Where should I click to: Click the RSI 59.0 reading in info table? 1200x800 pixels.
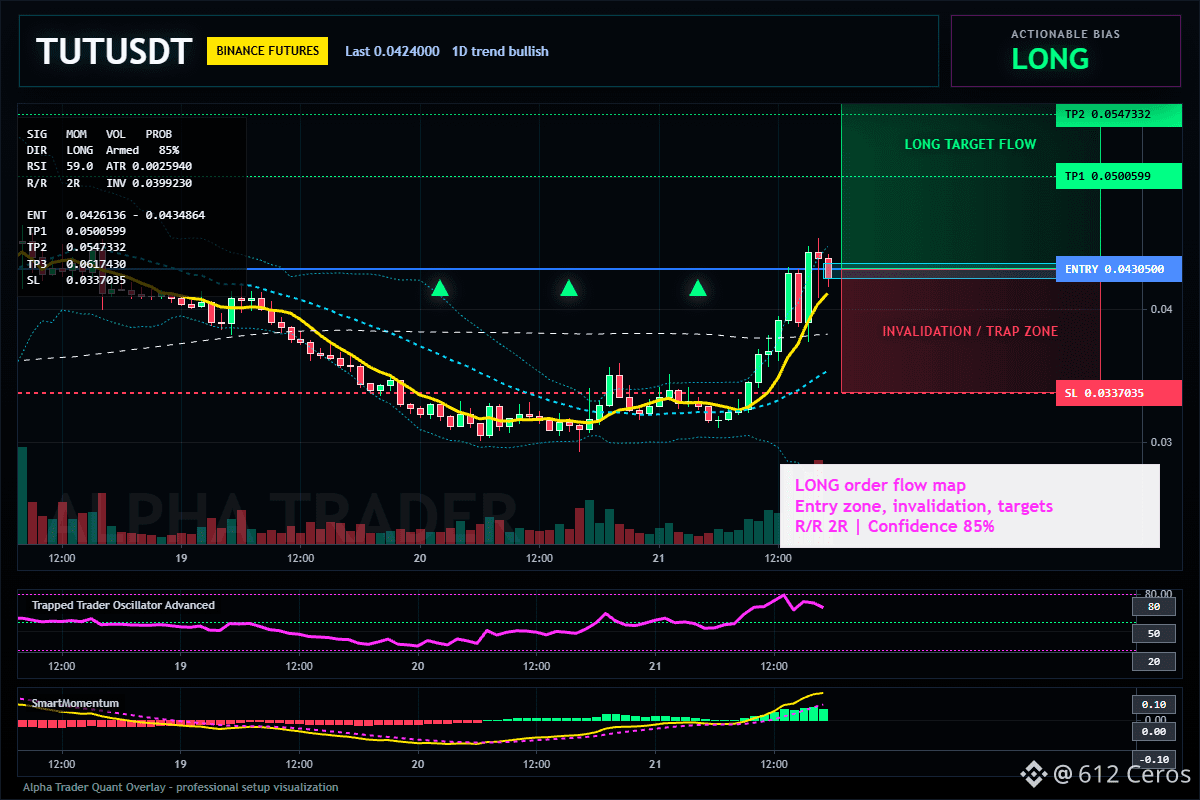[x=60, y=166]
